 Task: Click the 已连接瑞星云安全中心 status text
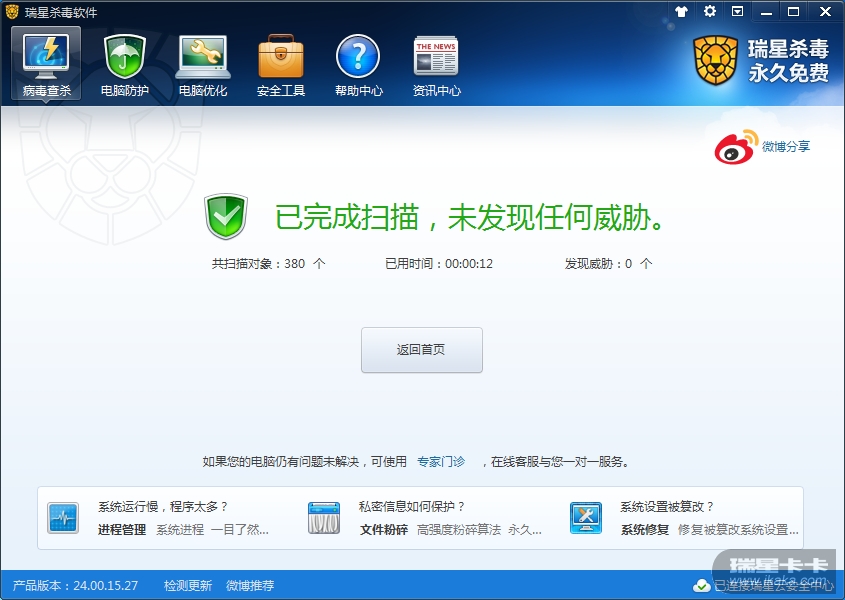[774, 585]
